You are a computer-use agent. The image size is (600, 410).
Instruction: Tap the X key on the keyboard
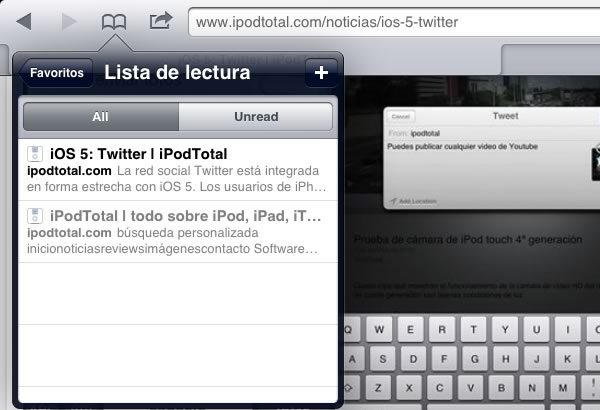pos(409,388)
